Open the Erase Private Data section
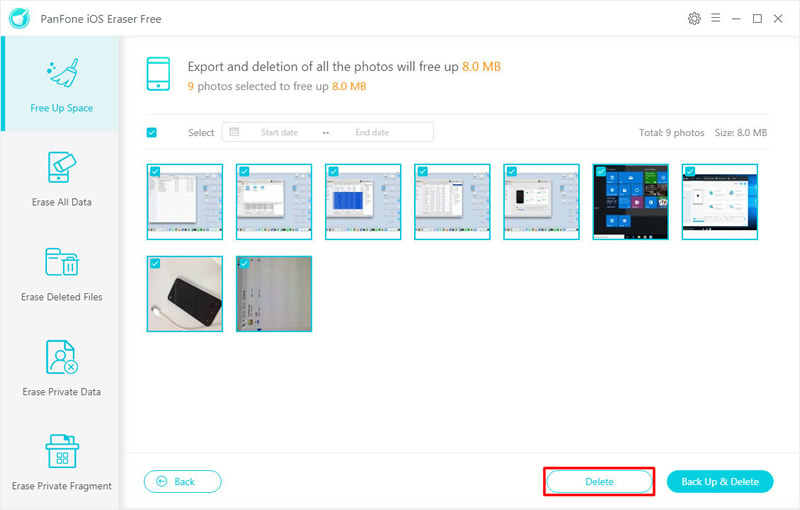Image resolution: width=800 pixels, height=510 pixels. click(x=61, y=368)
